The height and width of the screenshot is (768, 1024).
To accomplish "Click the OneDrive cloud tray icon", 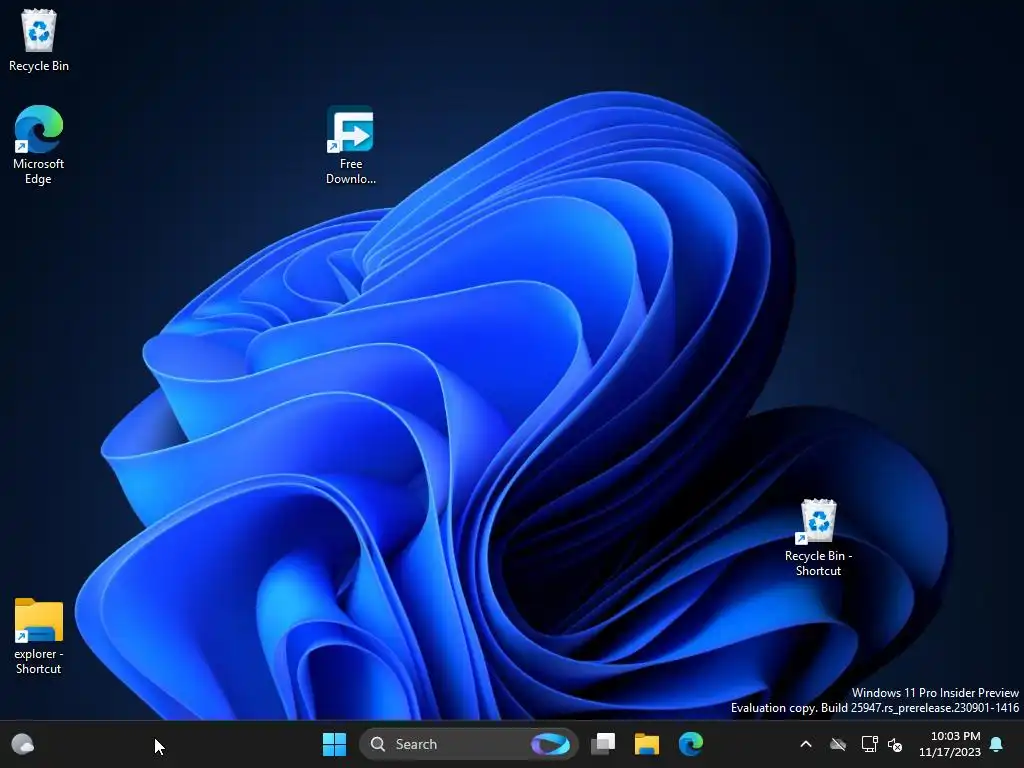I will point(838,744).
